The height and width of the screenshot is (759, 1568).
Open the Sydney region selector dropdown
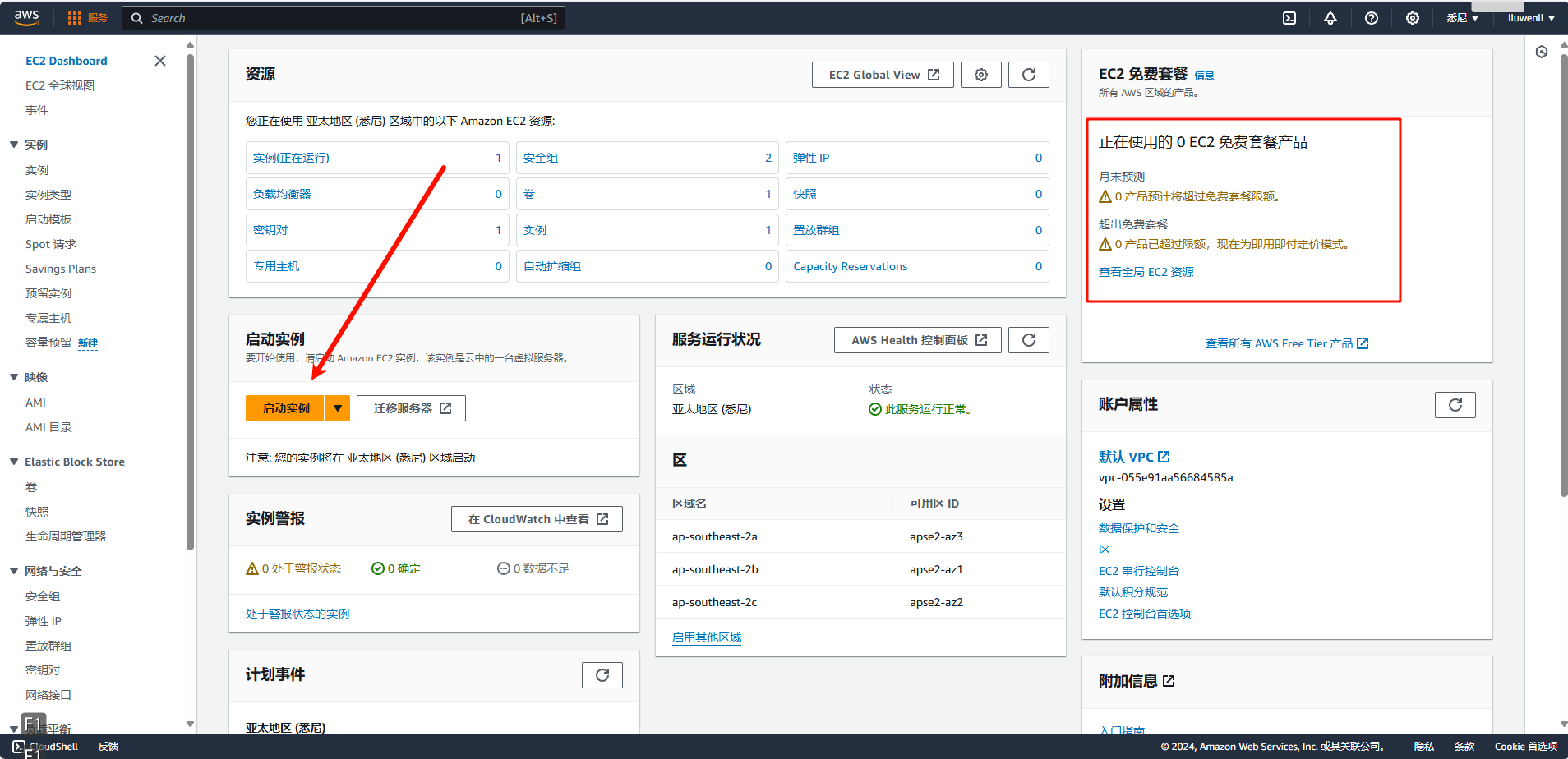click(x=1462, y=18)
